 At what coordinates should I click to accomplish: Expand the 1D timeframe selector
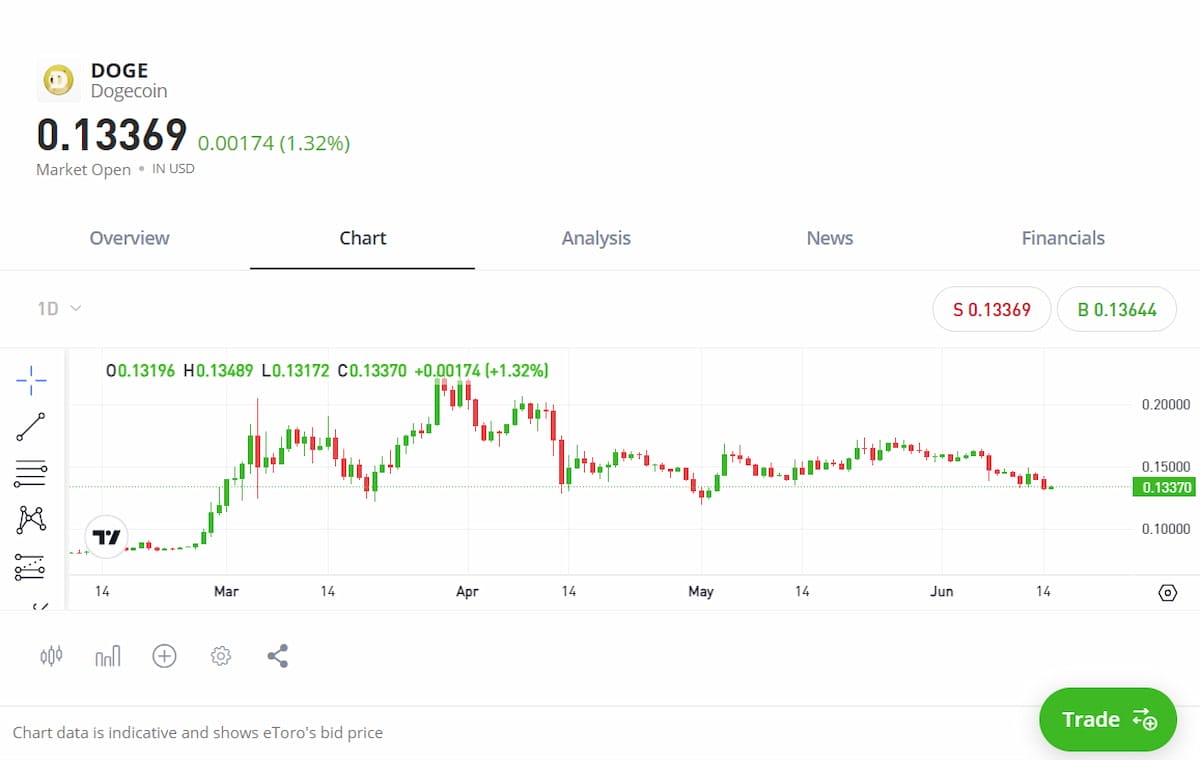tap(60, 308)
